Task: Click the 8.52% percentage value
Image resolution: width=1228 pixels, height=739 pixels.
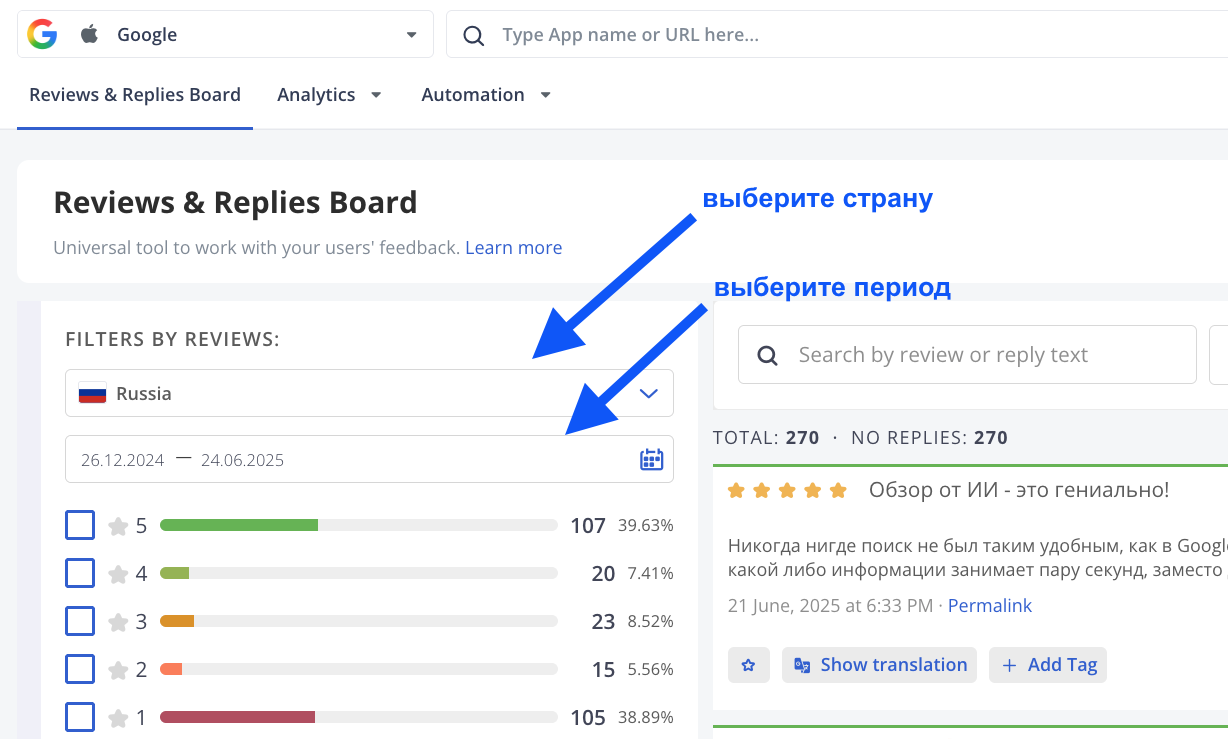Action: (650, 621)
